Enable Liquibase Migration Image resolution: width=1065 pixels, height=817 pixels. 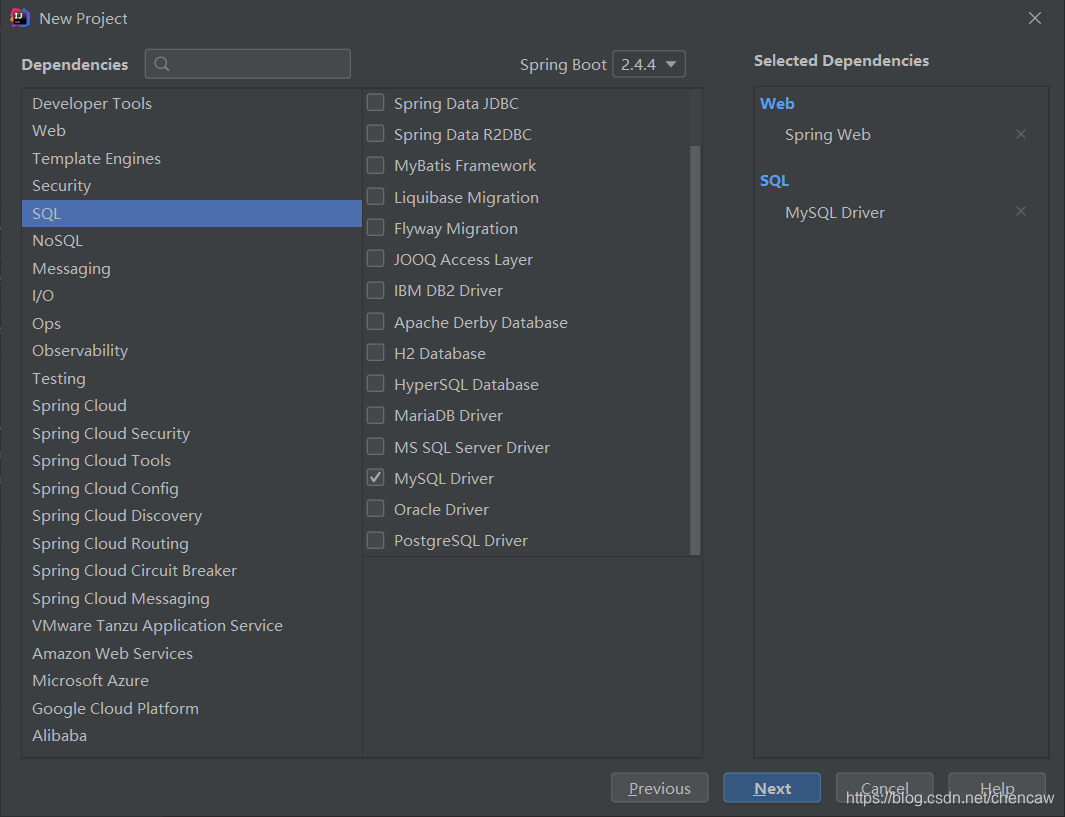(x=376, y=196)
